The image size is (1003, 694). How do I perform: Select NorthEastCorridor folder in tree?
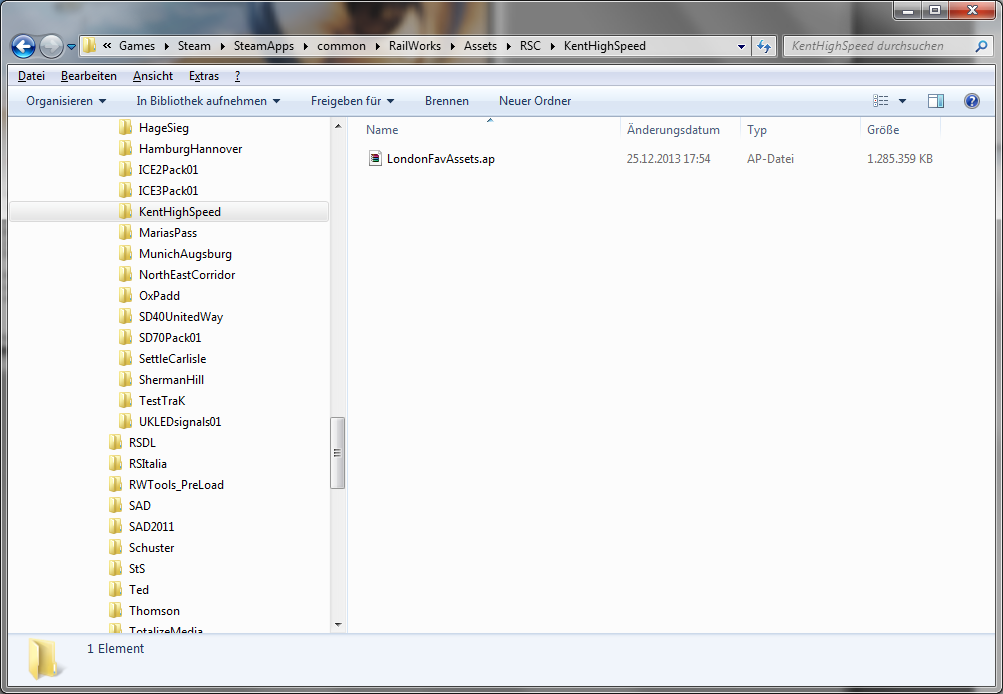(x=187, y=275)
